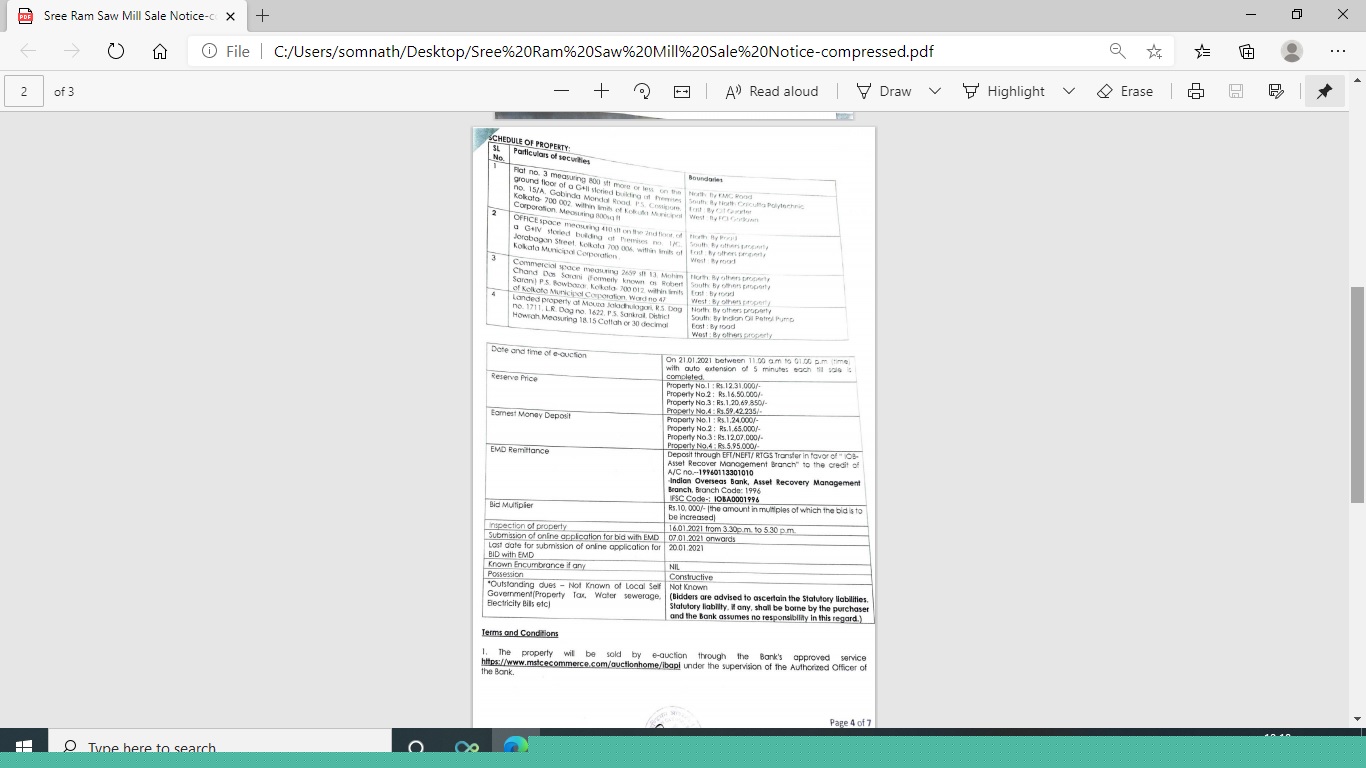The width and height of the screenshot is (1366, 768).
Task: Open the Collections icon
Action: point(1247,51)
